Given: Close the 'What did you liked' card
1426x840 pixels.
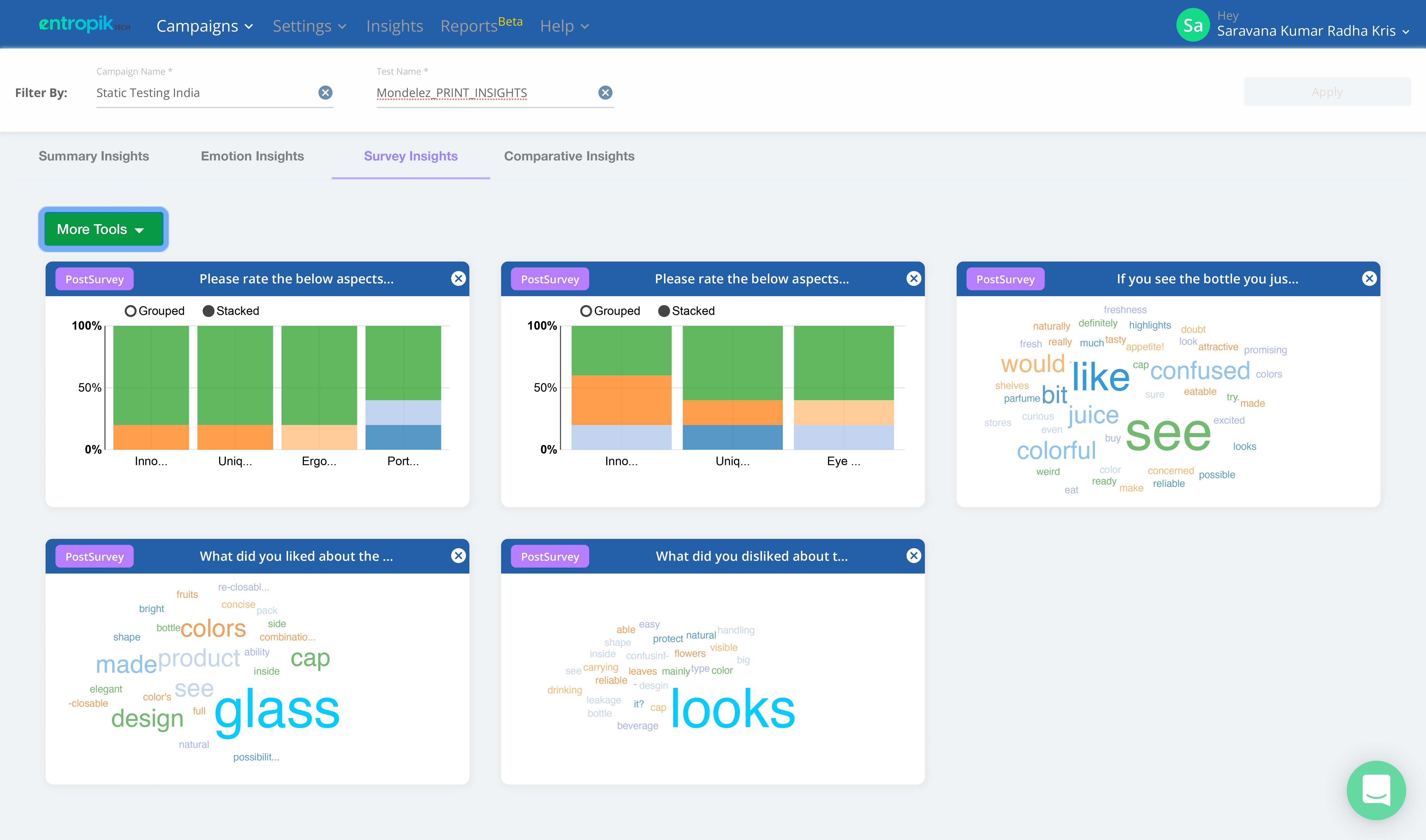Looking at the screenshot, I should 458,556.
